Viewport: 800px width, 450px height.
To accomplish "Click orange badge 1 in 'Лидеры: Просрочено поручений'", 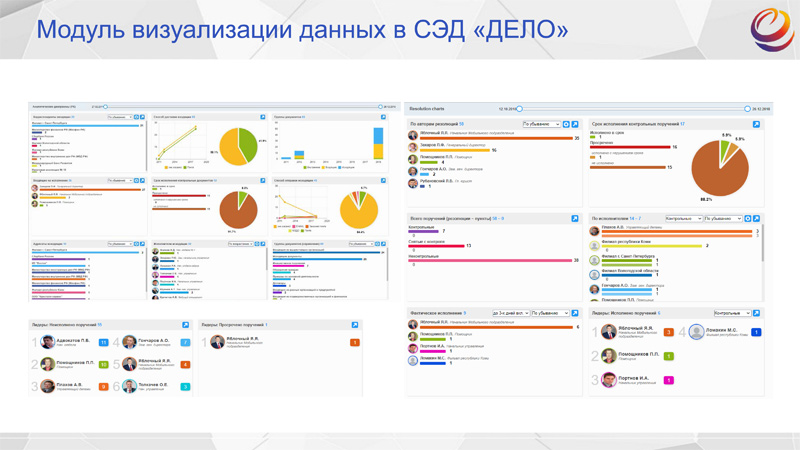I will (x=355, y=342).
